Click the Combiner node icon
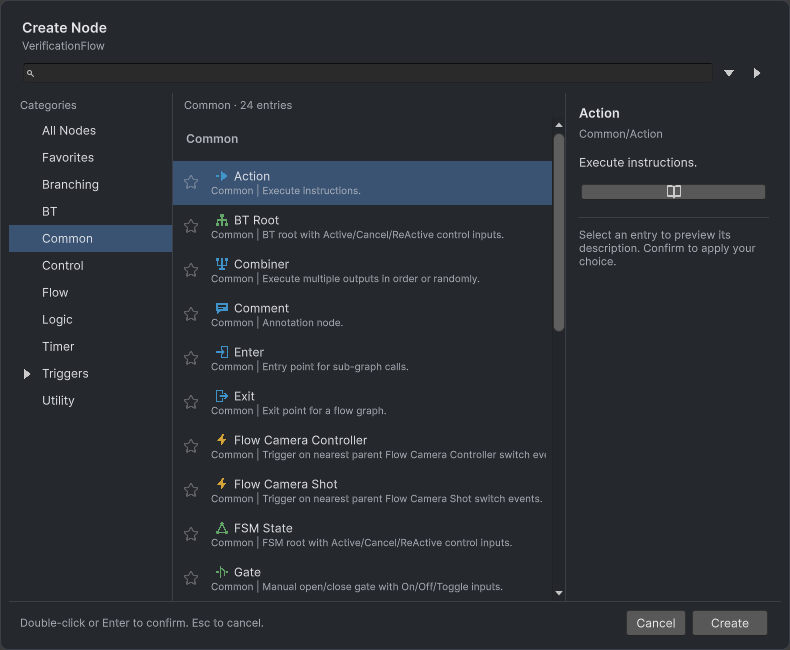 coord(222,264)
